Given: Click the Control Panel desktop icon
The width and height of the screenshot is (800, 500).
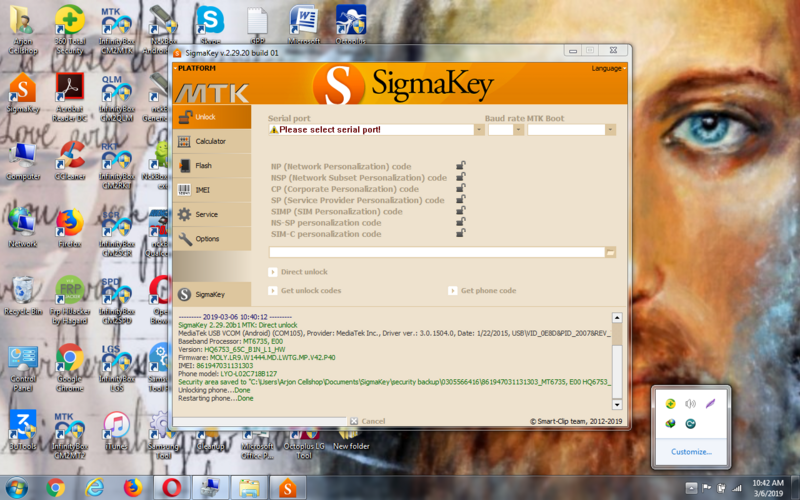Looking at the screenshot, I should click(23, 368).
